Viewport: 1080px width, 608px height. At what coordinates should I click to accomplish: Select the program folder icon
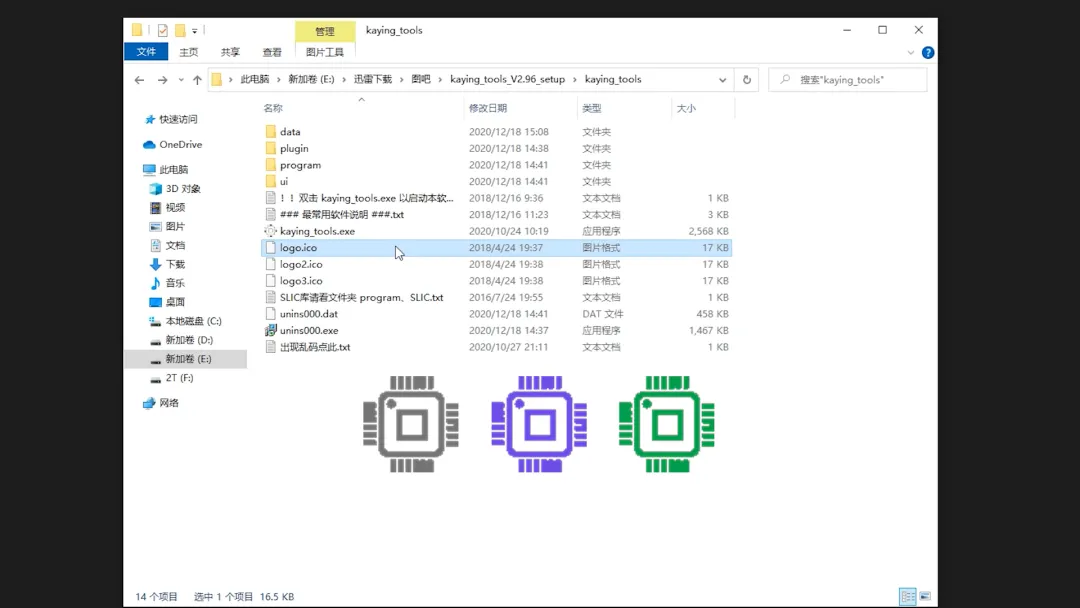[271, 165]
